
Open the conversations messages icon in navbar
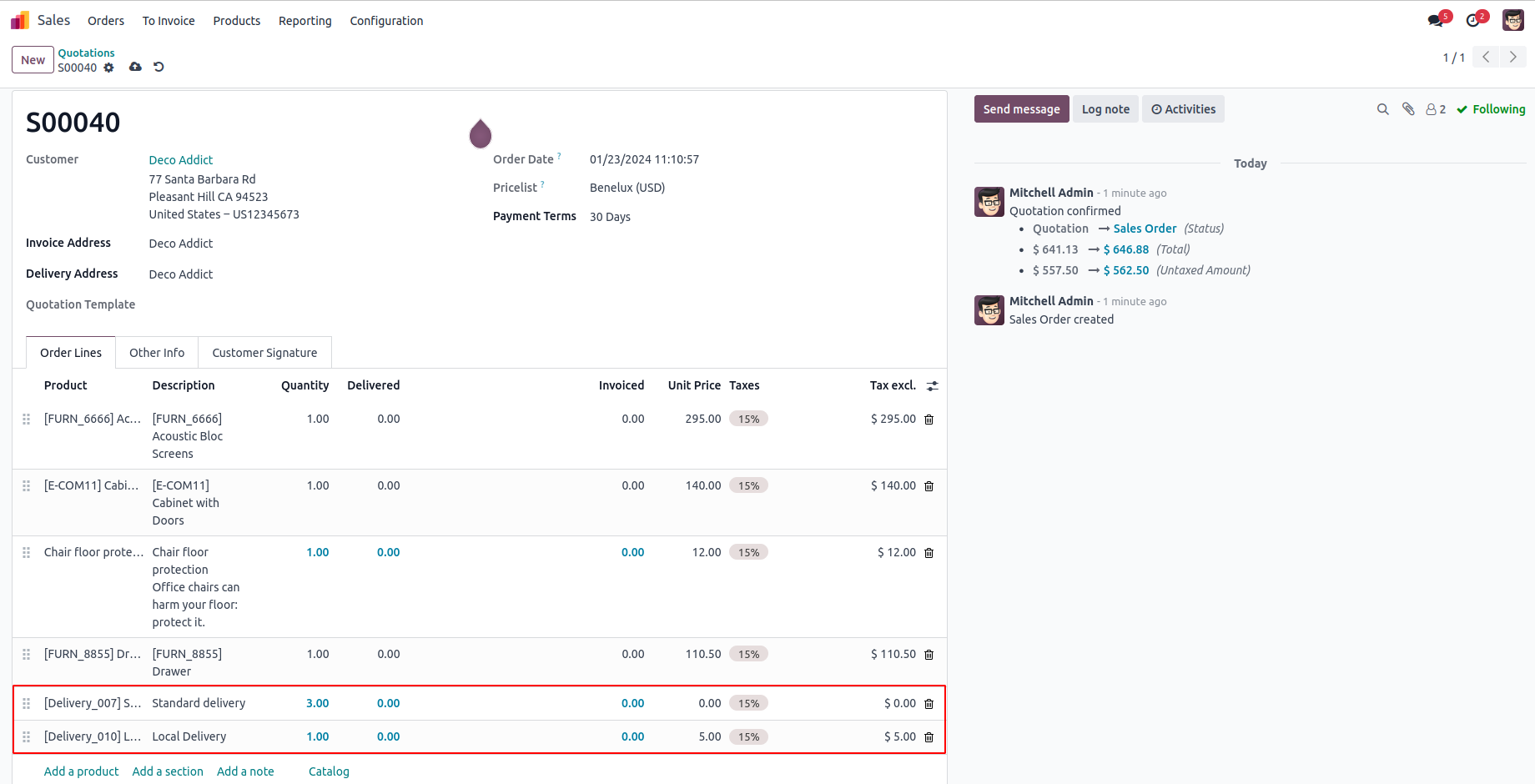pyautogui.click(x=1436, y=20)
